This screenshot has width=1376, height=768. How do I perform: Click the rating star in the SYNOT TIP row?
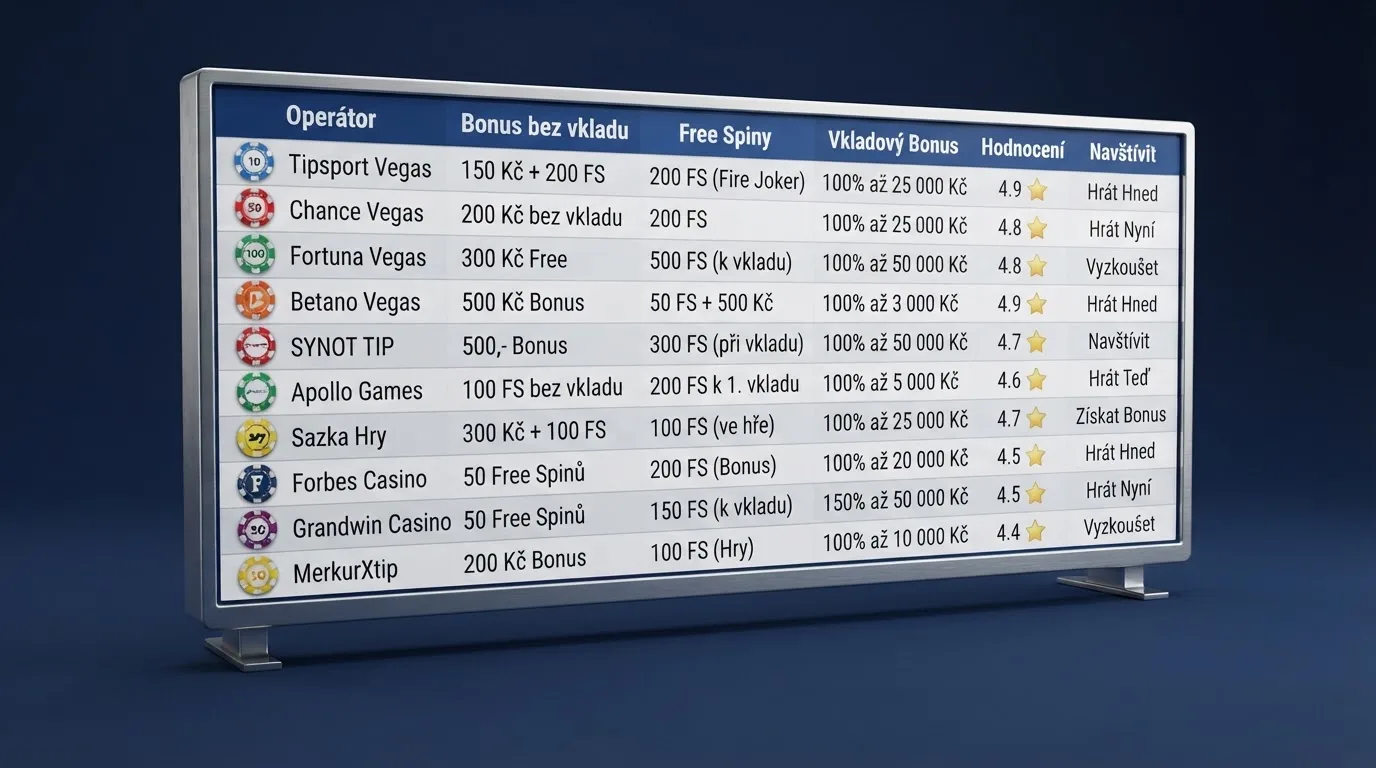1036,342
